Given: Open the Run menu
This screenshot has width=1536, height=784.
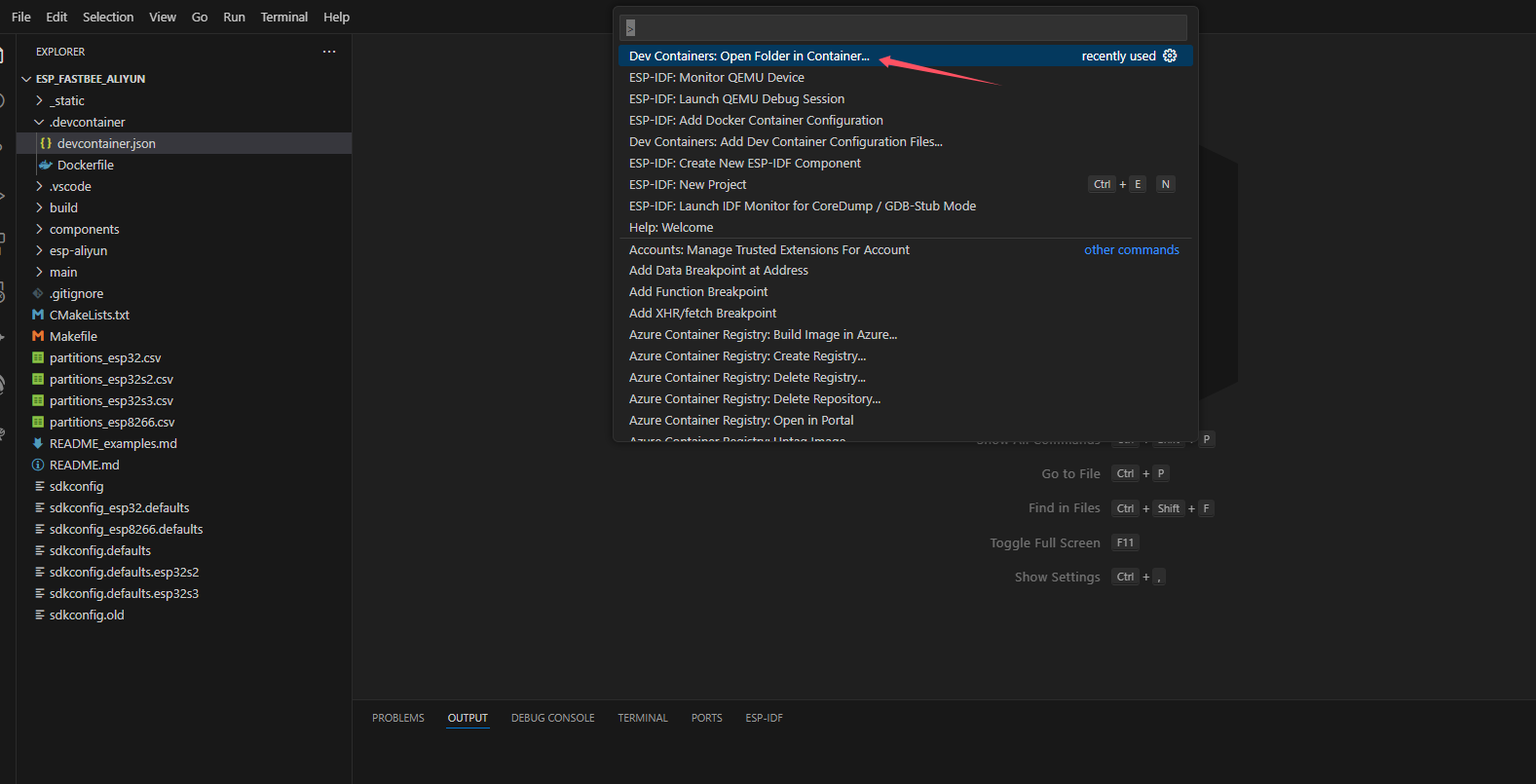Looking at the screenshot, I should (234, 17).
